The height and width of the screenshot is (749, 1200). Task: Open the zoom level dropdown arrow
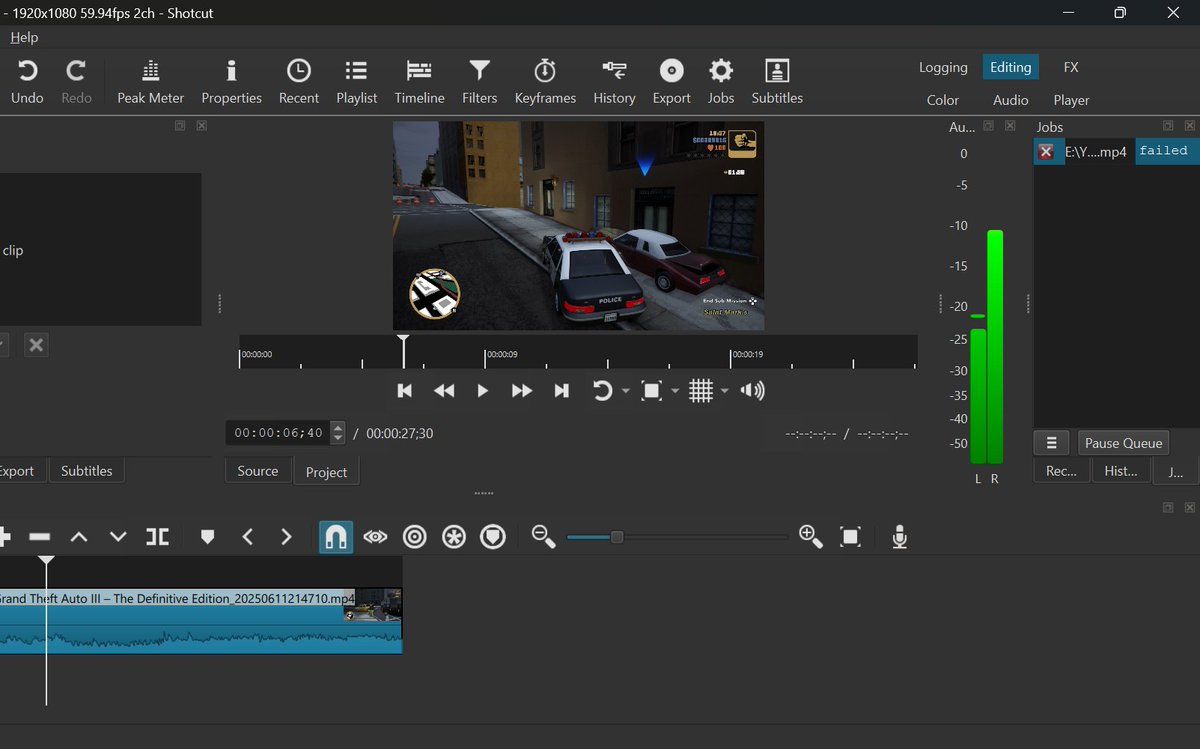point(675,391)
